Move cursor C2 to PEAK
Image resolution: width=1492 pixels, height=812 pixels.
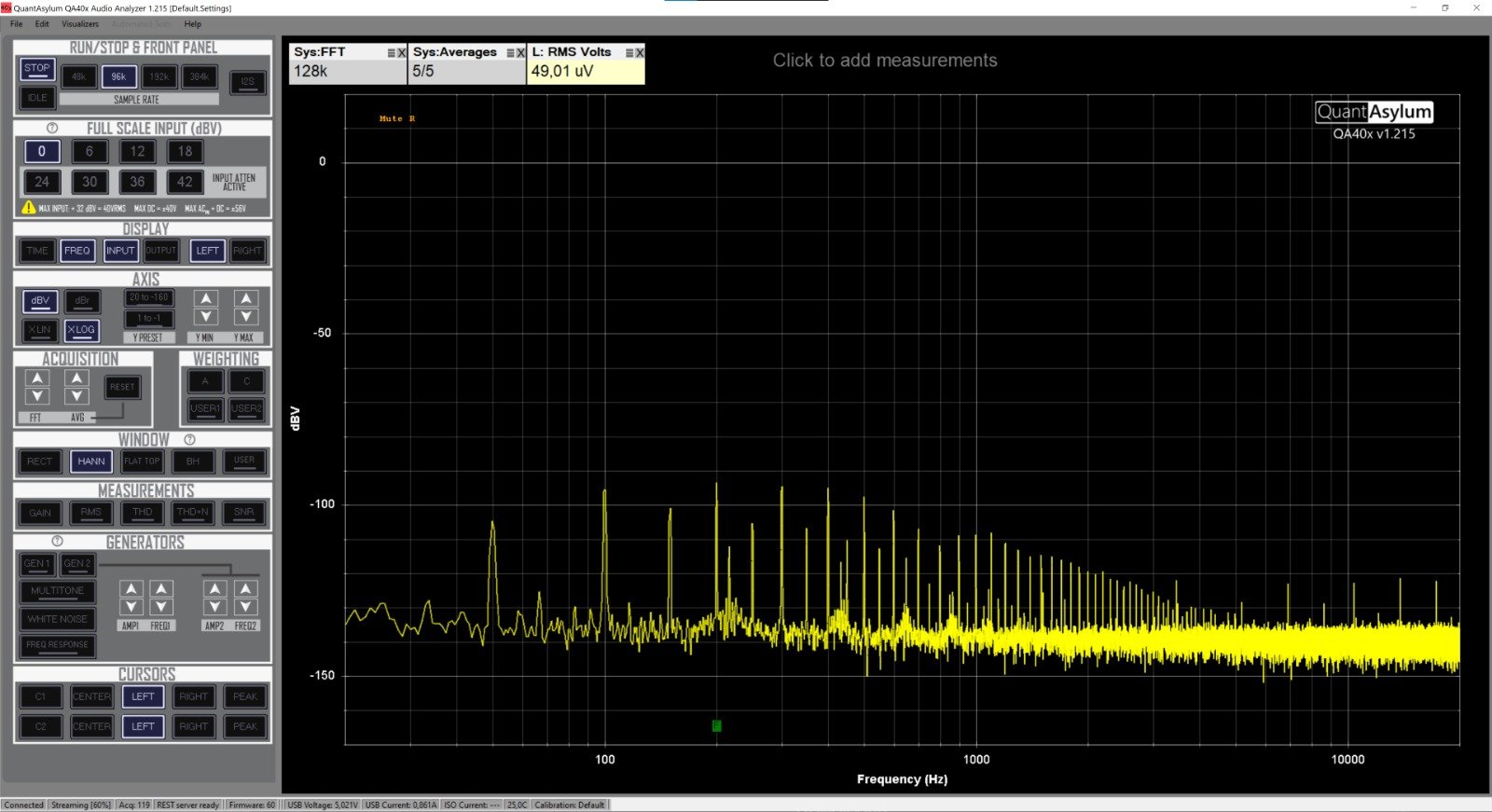pyautogui.click(x=245, y=726)
